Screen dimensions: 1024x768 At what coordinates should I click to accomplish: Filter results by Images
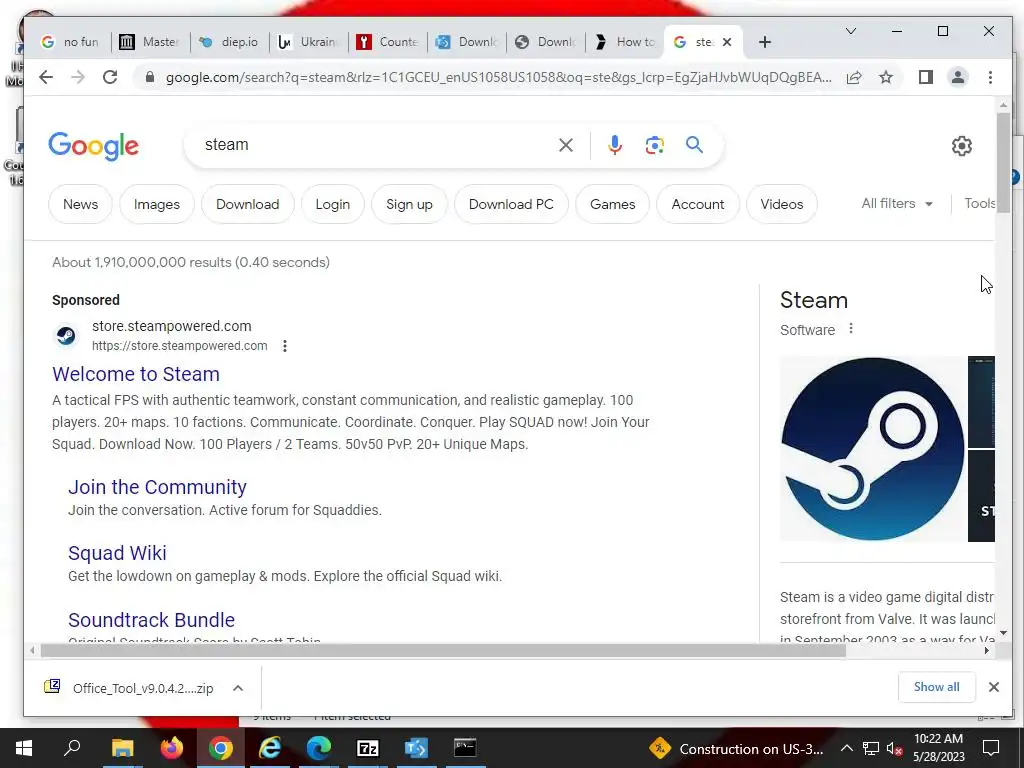[x=157, y=204]
